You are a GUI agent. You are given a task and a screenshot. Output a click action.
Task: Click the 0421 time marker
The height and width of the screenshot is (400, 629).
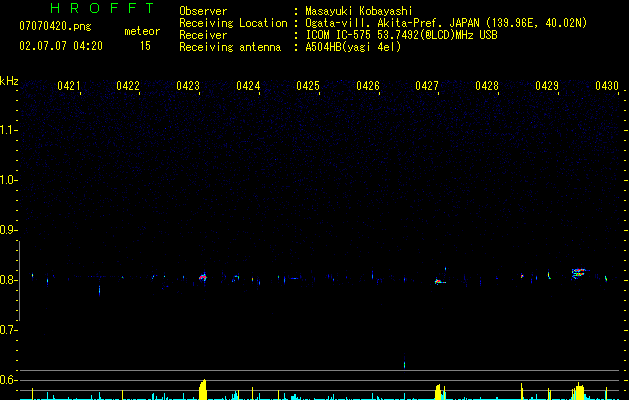click(x=69, y=86)
